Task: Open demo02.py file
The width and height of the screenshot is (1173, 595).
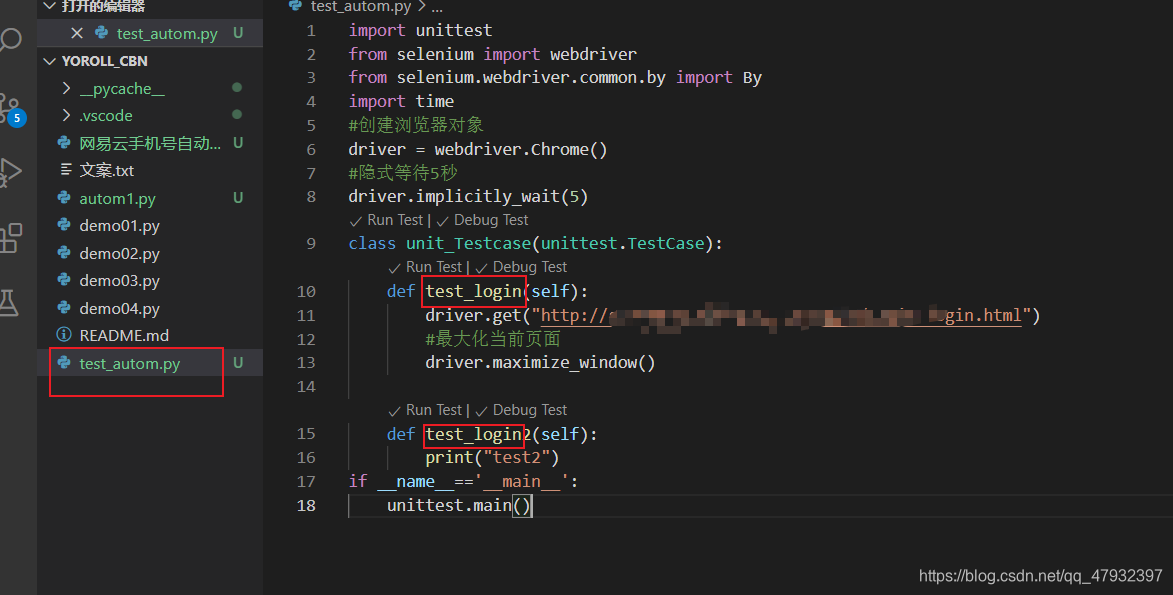Action: [x=119, y=253]
